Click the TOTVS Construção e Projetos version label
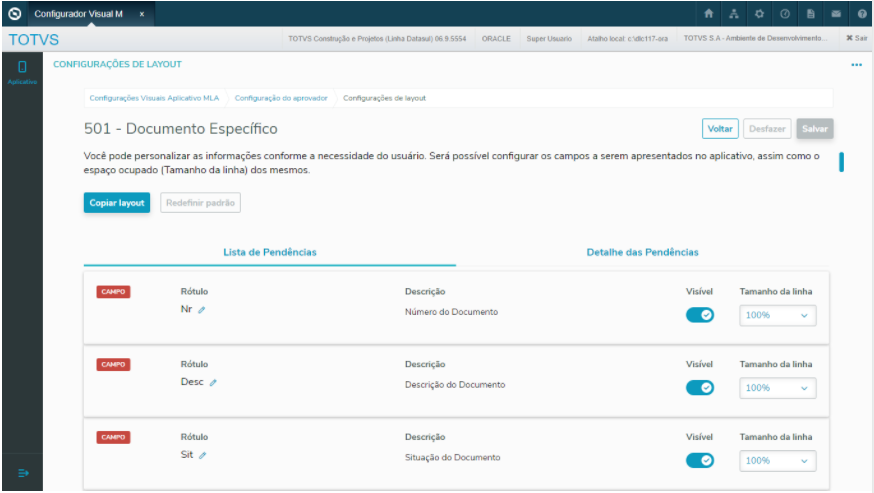Screen dimensions: 874x493 (377, 39)
